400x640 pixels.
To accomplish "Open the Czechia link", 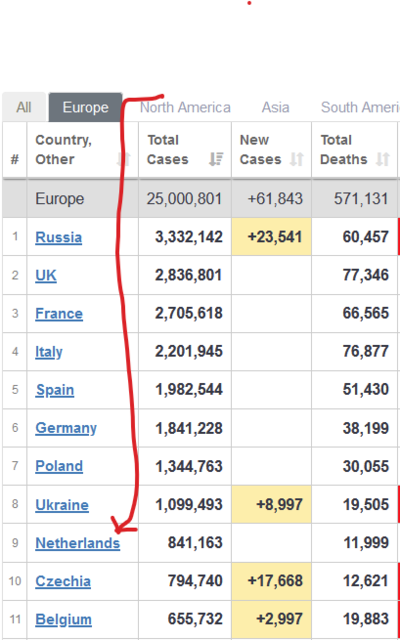I will coord(63,581).
